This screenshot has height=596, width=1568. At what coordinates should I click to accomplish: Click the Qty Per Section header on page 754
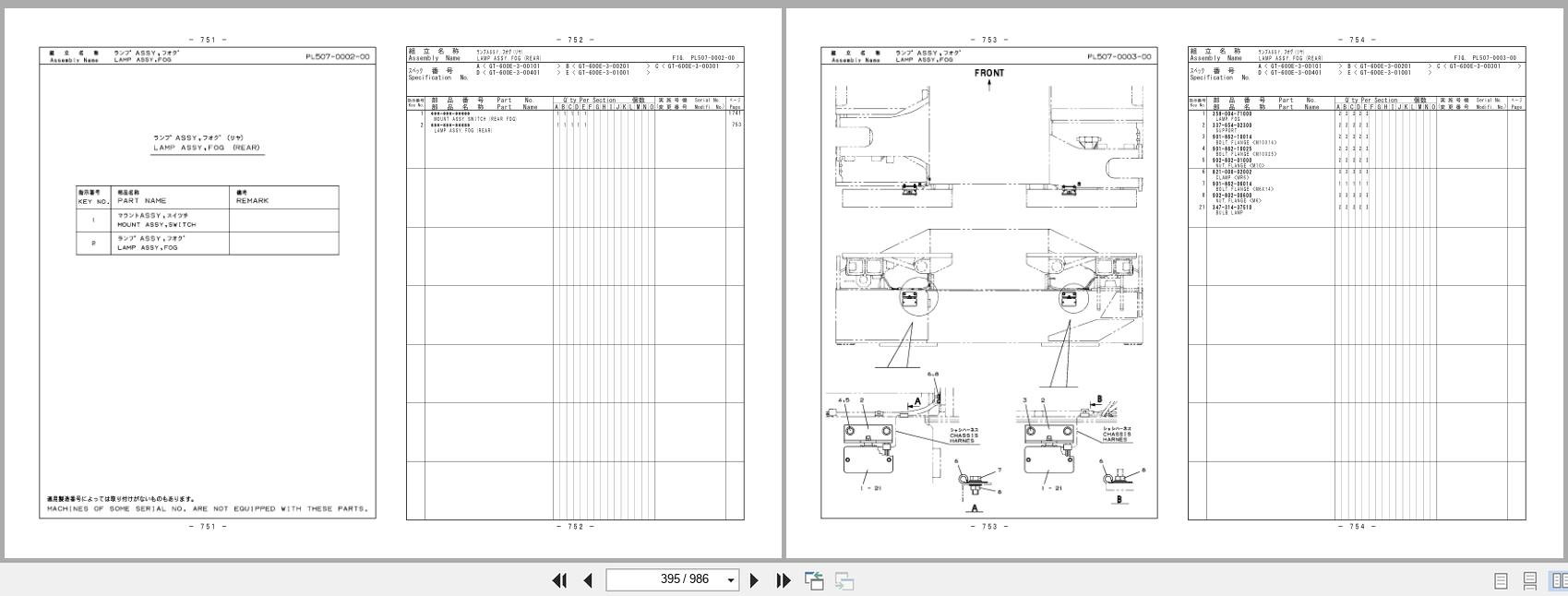[1371, 100]
